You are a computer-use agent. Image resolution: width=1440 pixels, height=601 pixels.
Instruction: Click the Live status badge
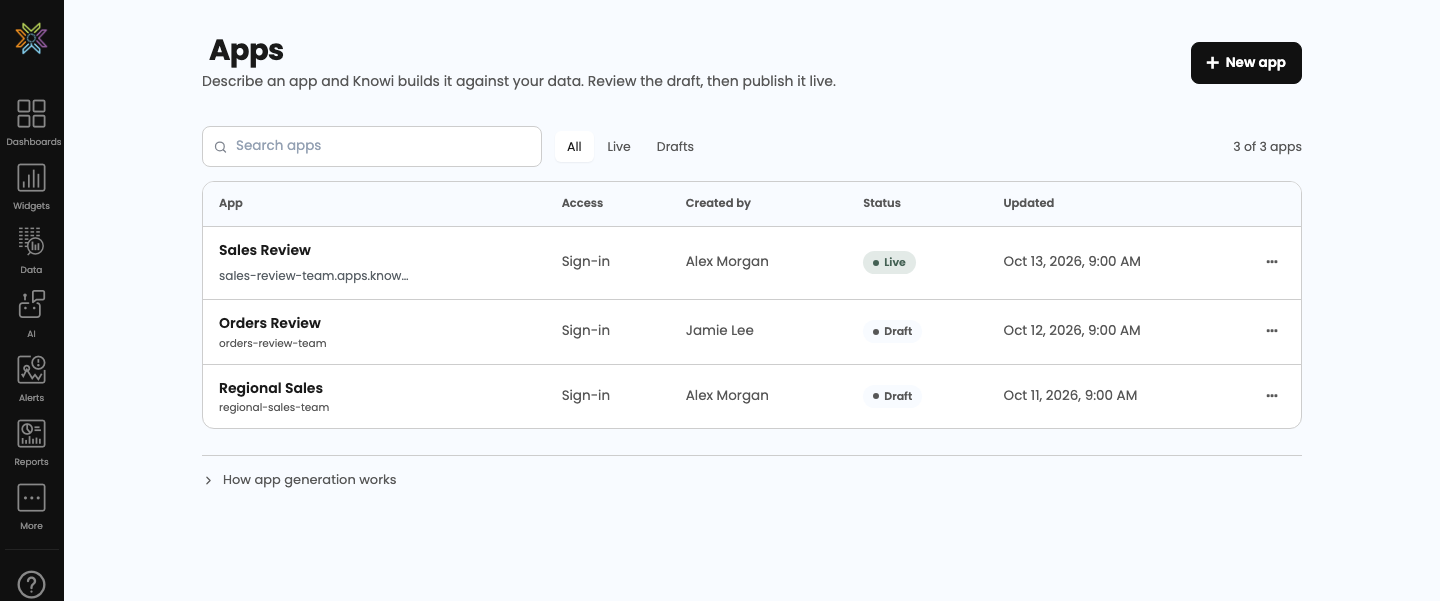pyautogui.click(x=889, y=262)
